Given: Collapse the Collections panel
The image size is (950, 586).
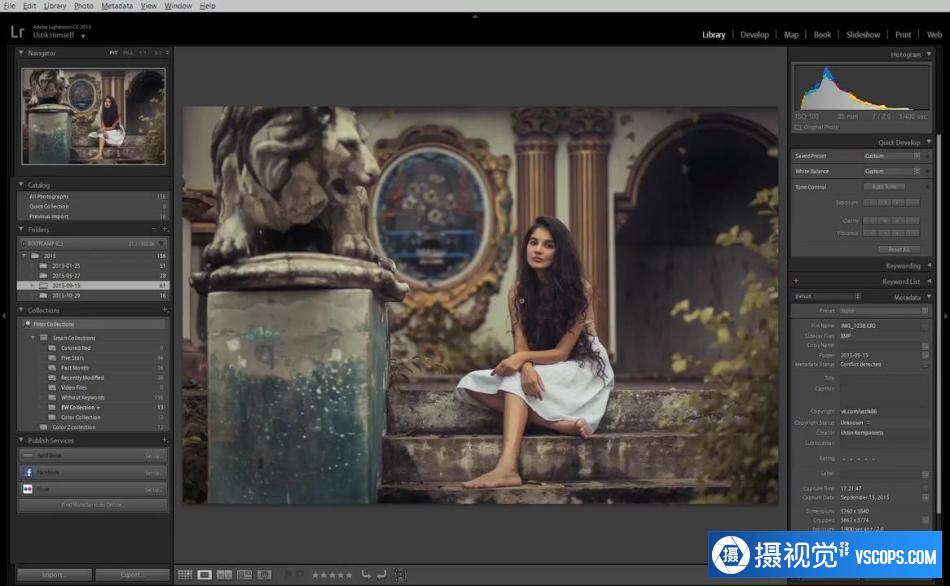Looking at the screenshot, I should click(x=21, y=310).
